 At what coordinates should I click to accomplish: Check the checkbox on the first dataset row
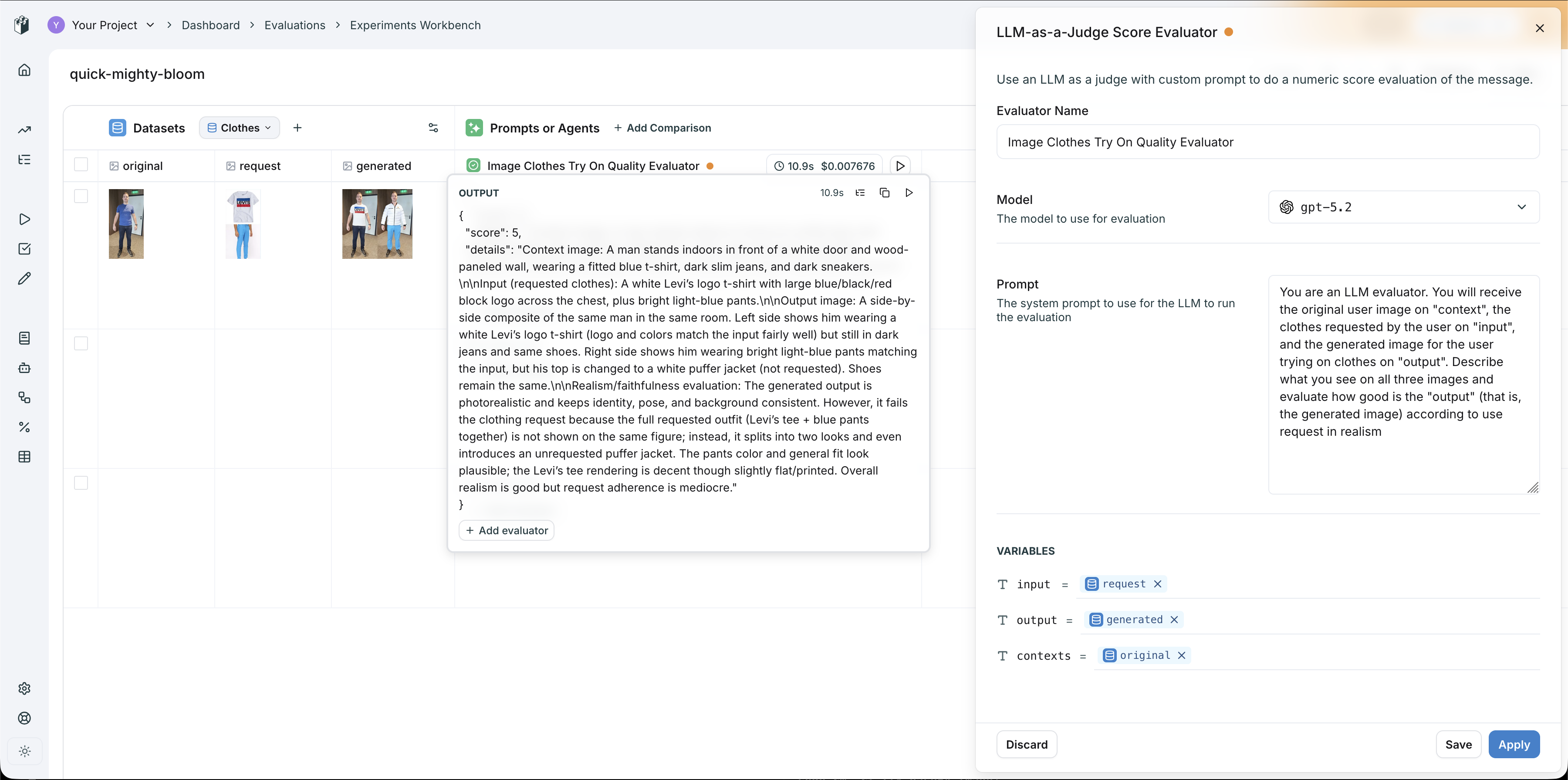point(81,196)
